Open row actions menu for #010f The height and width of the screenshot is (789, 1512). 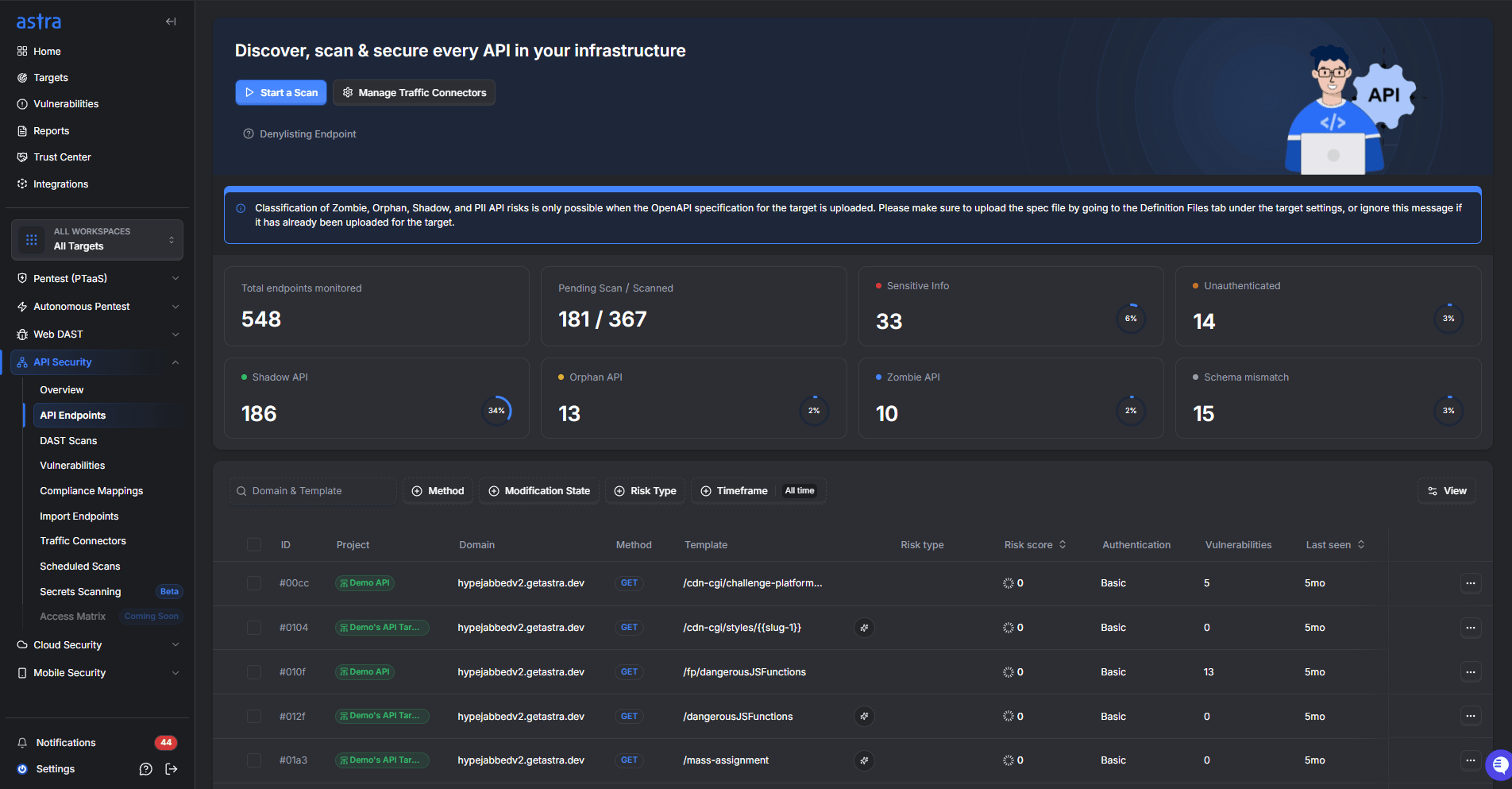coord(1471,672)
